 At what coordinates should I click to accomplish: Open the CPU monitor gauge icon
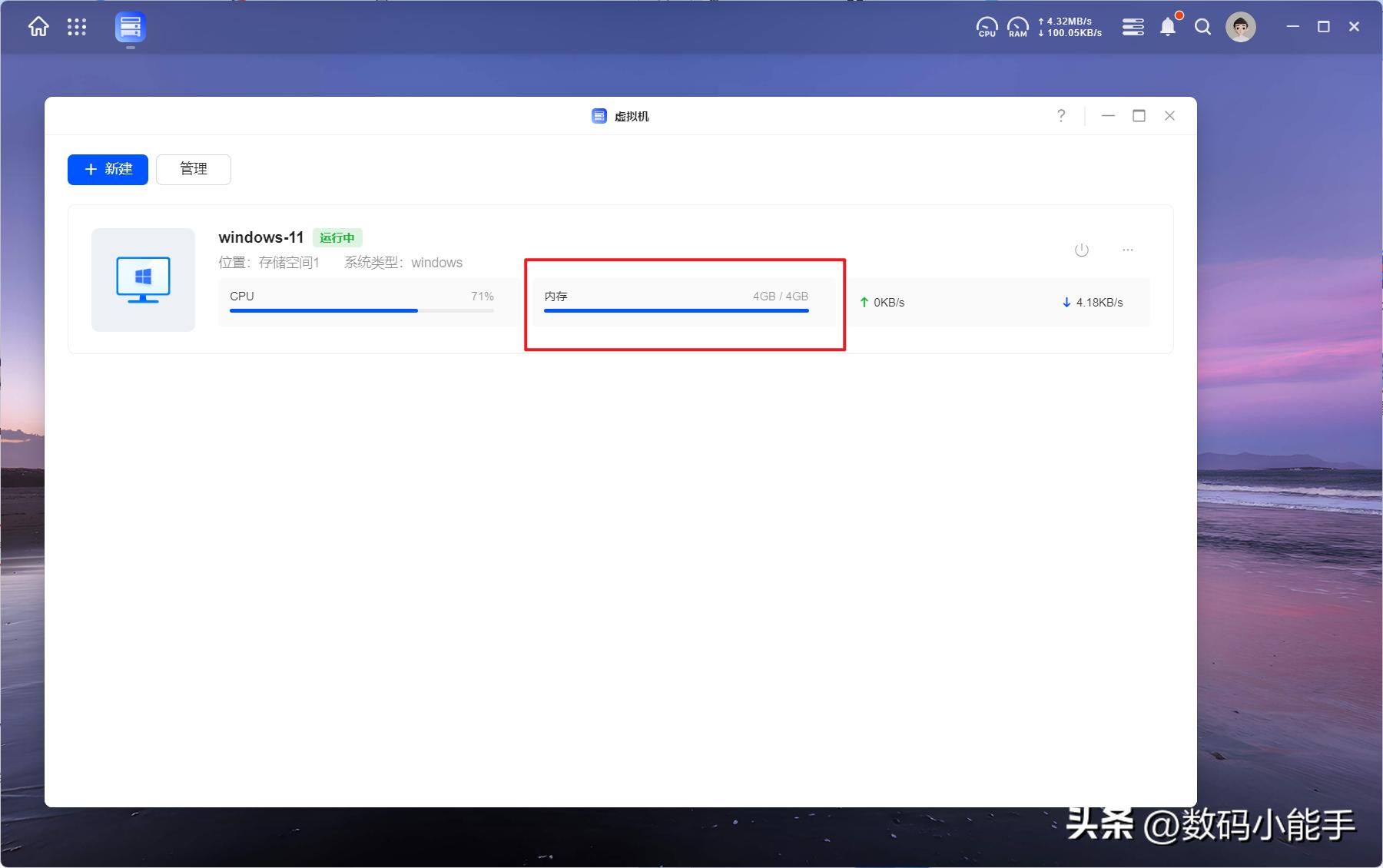click(987, 28)
